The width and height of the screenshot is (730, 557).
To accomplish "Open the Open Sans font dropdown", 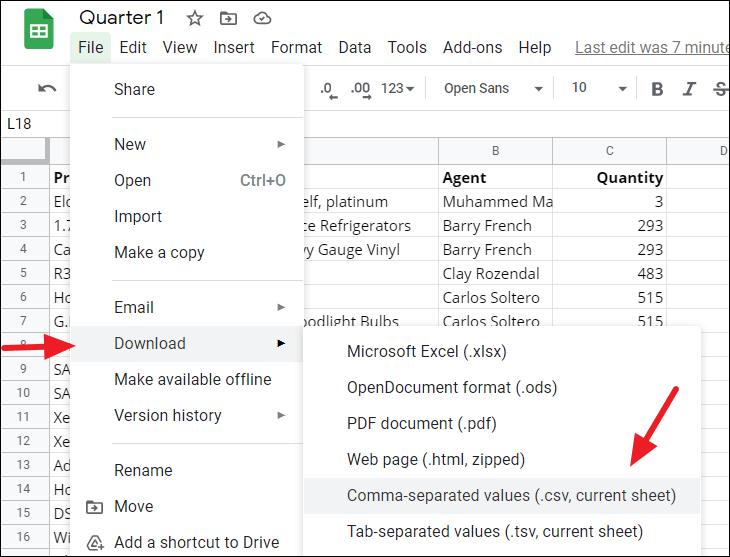I will (493, 88).
